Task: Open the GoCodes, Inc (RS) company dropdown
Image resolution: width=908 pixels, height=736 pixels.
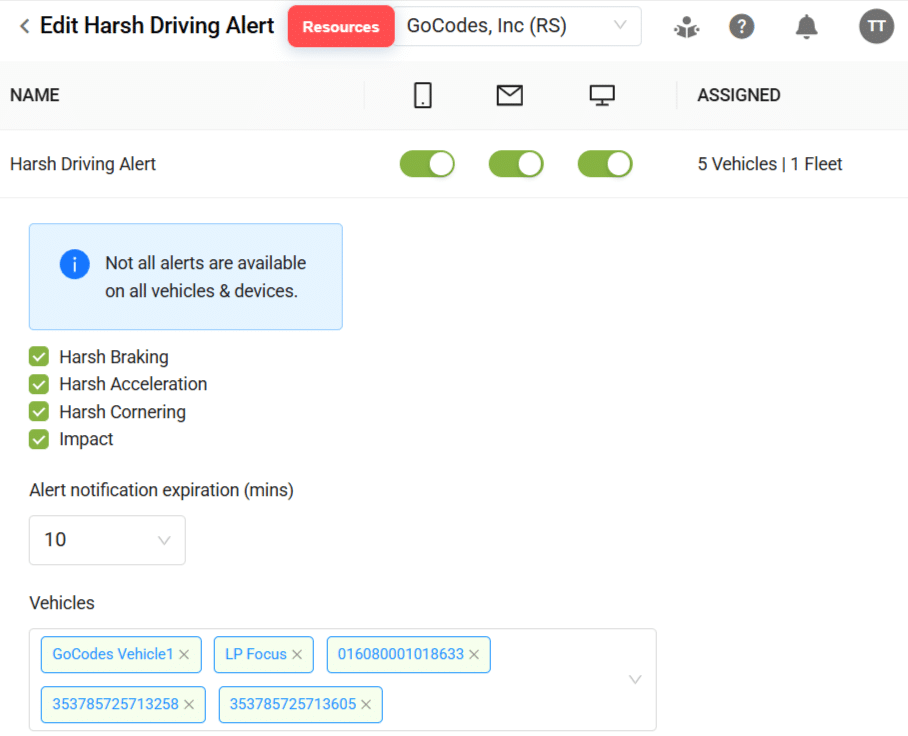Action: click(518, 25)
